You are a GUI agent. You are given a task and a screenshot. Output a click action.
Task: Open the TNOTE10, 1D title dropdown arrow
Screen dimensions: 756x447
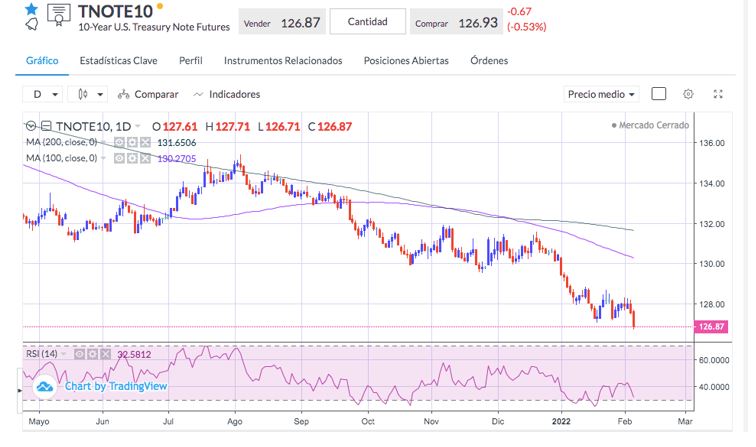pos(138,126)
